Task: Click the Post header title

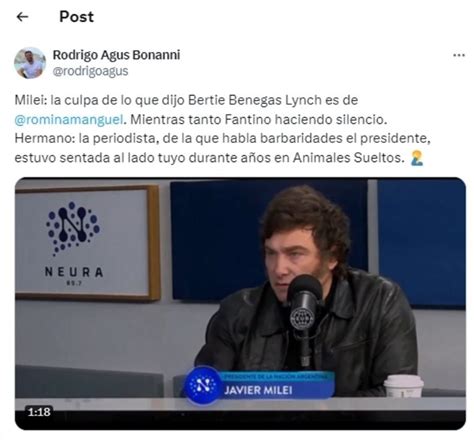Action: pyautogui.click(x=76, y=17)
